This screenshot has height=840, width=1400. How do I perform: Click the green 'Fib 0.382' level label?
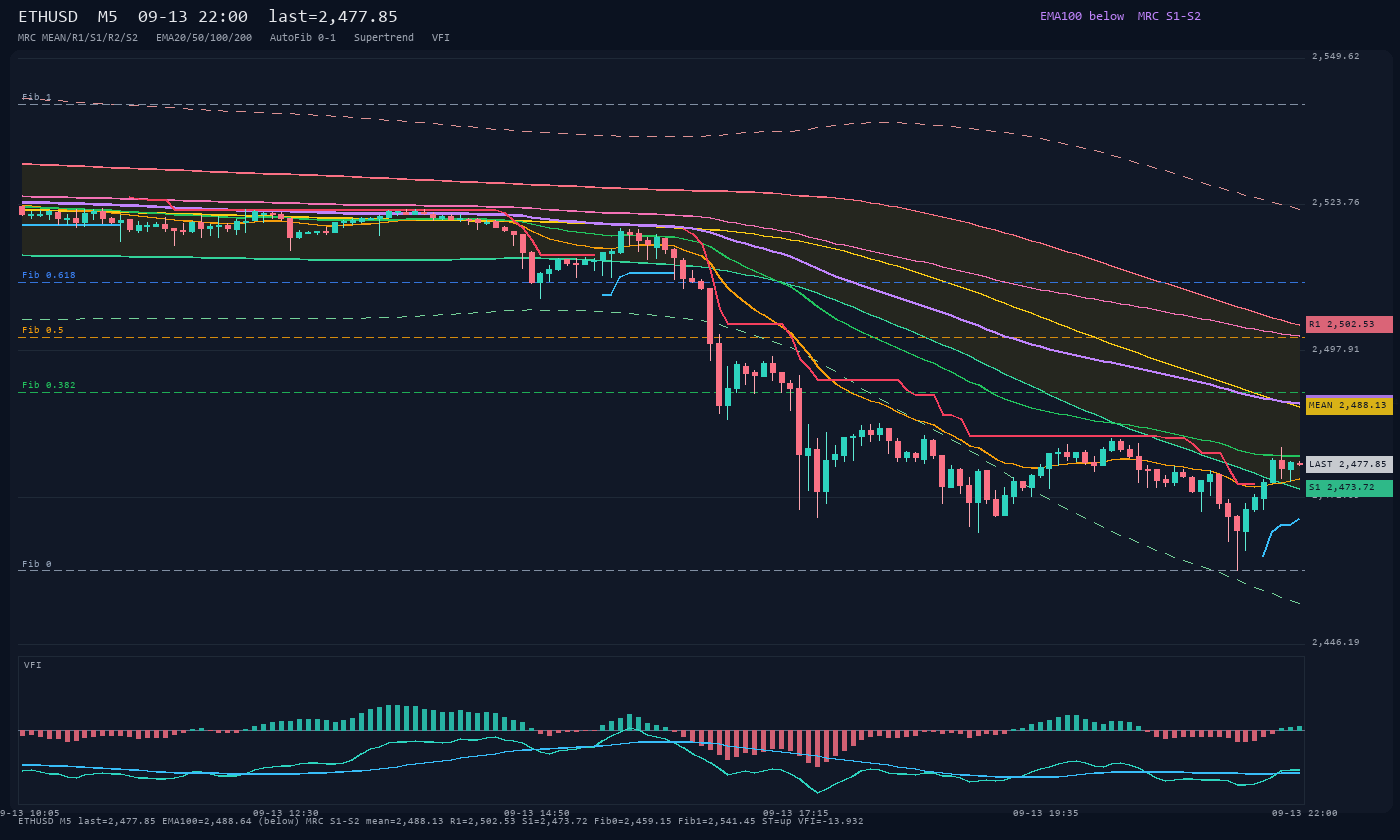(49, 385)
